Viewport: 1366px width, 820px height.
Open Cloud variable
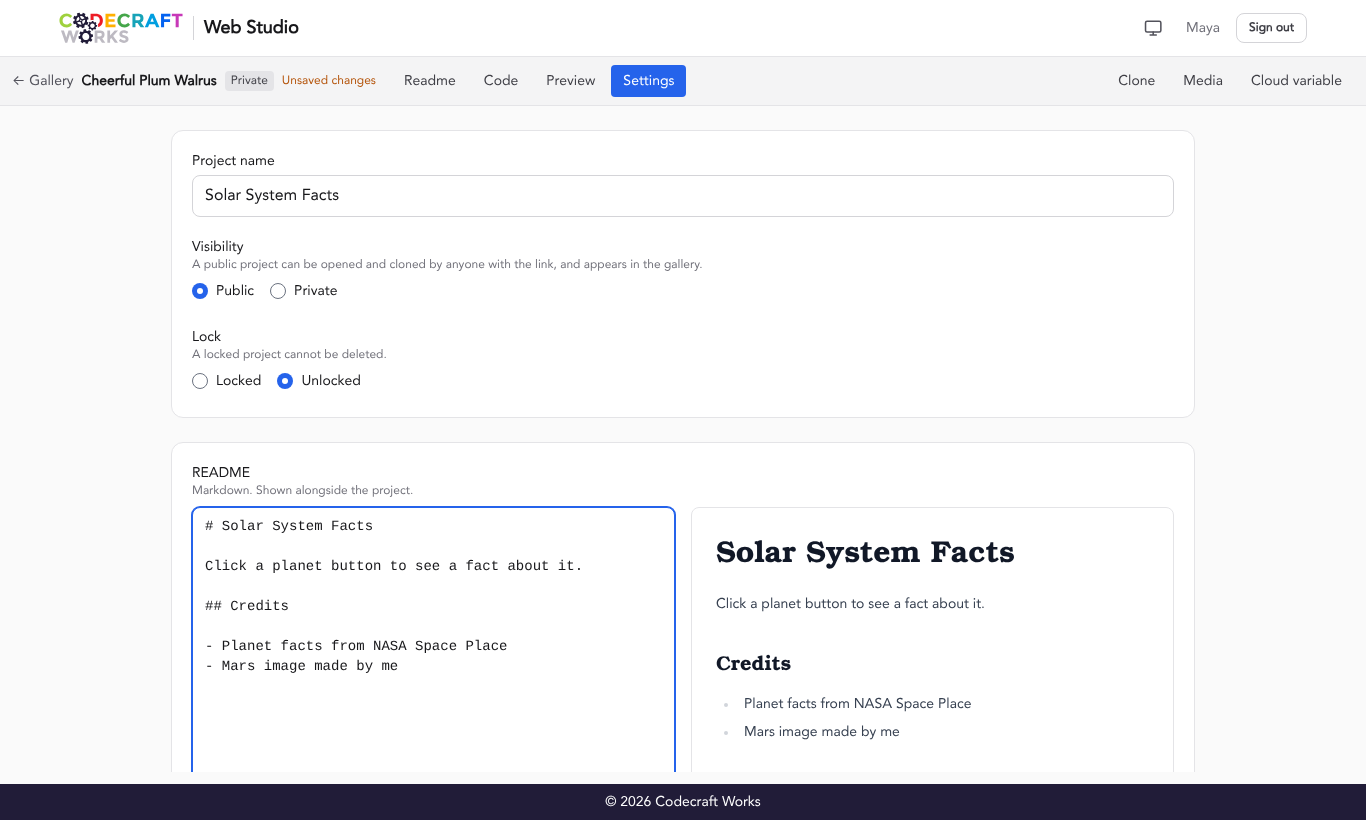point(1296,80)
